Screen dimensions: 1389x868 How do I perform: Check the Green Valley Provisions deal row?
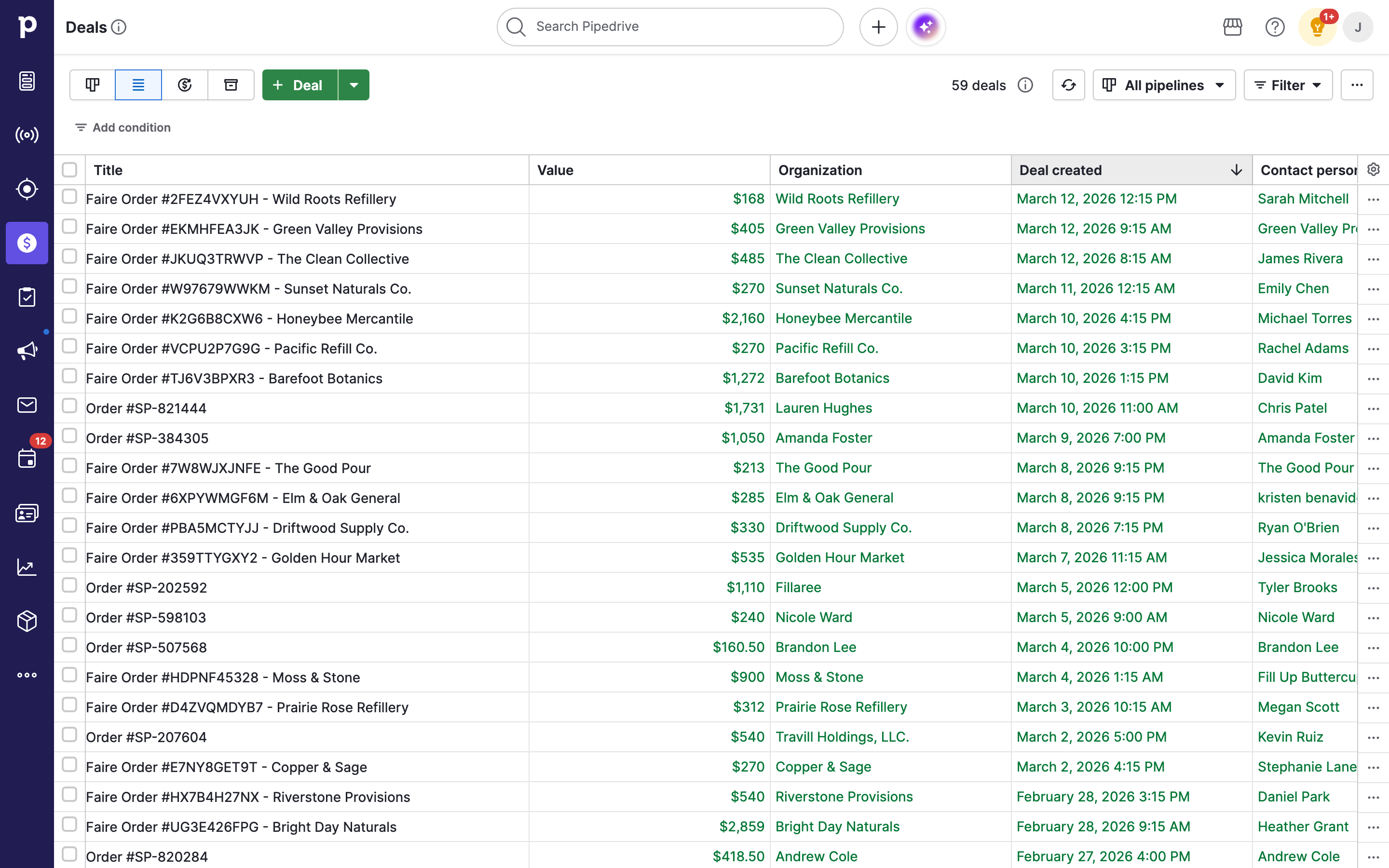(x=69, y=226)
